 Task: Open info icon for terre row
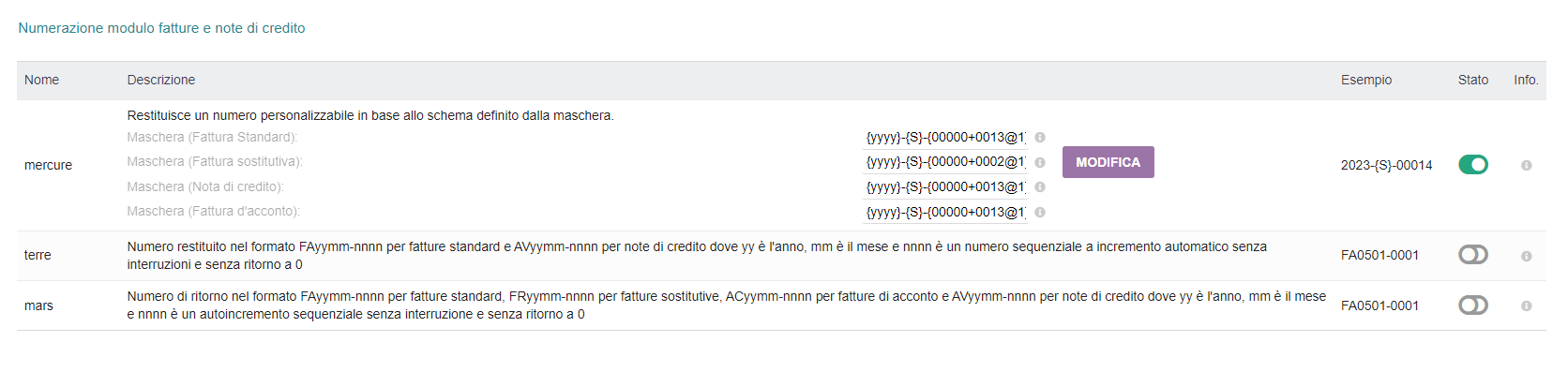1526,256
